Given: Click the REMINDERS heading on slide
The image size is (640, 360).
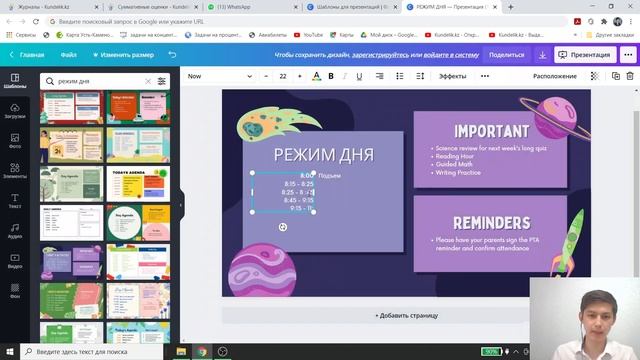Looking at the screenshot, I should [x=491, y=223].
